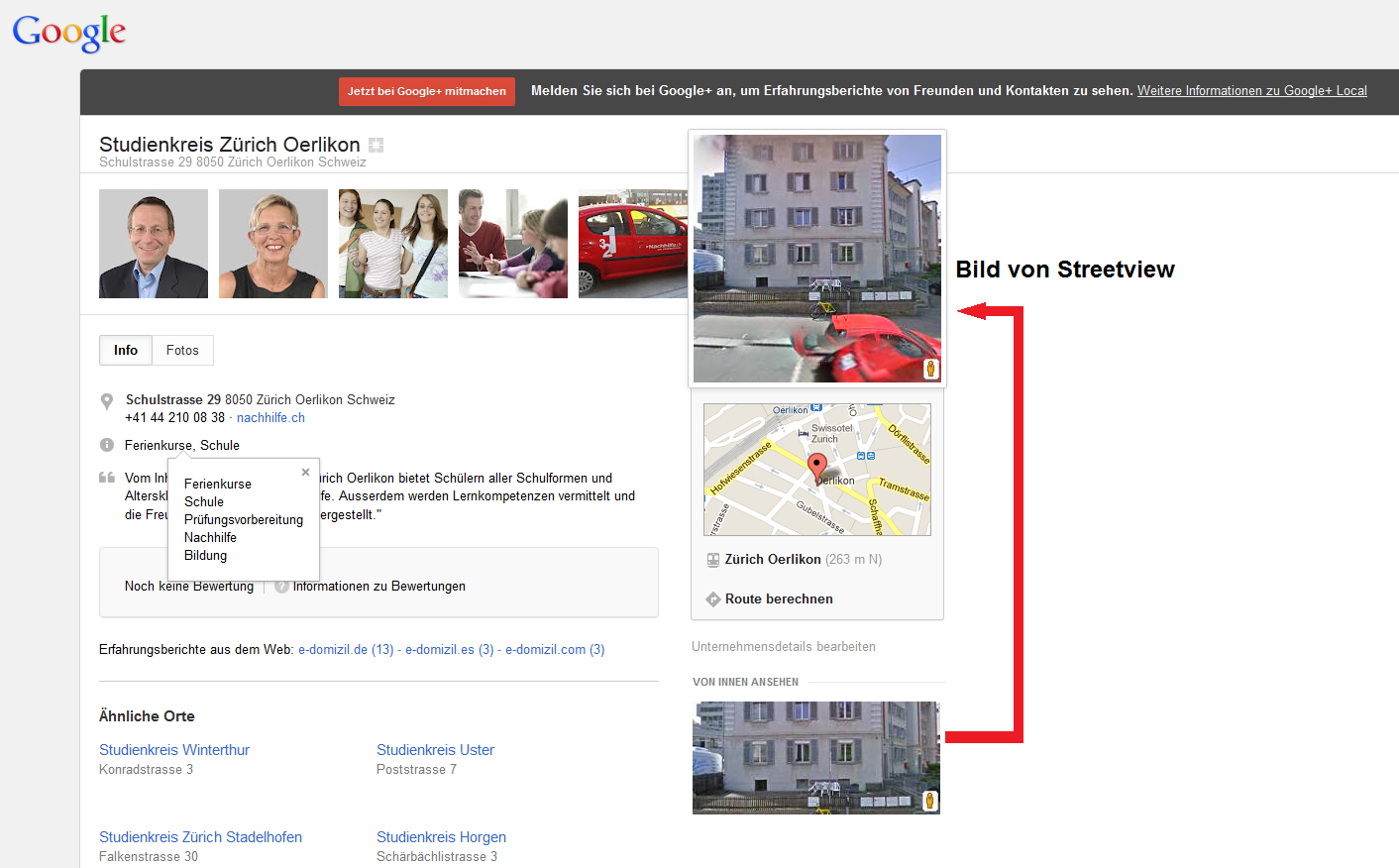This screenshot has width=1399, height=868.
Task: Open photo of woman with glasses
Action: click(273, 244)
